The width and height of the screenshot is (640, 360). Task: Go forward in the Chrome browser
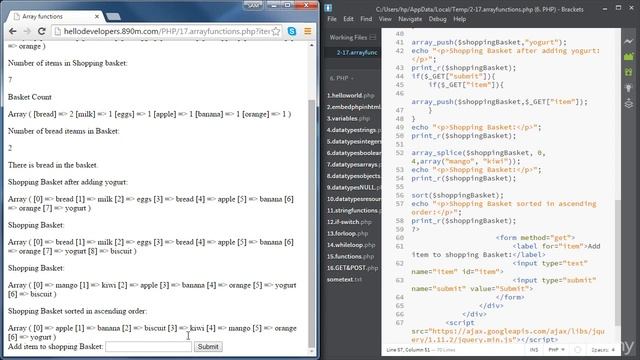click(x=27, y=31)
